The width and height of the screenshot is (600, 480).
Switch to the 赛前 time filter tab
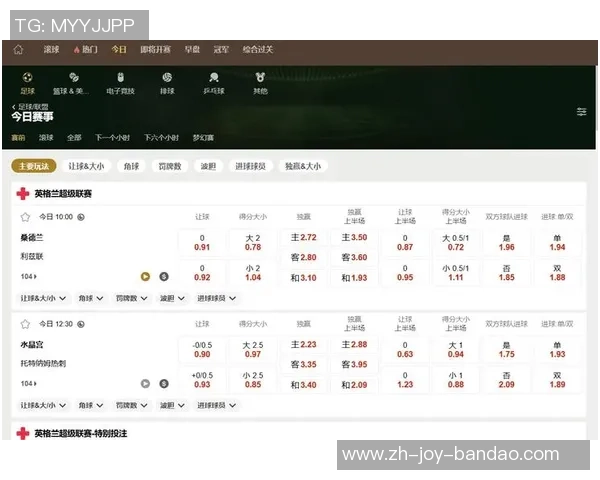(18, 137)
